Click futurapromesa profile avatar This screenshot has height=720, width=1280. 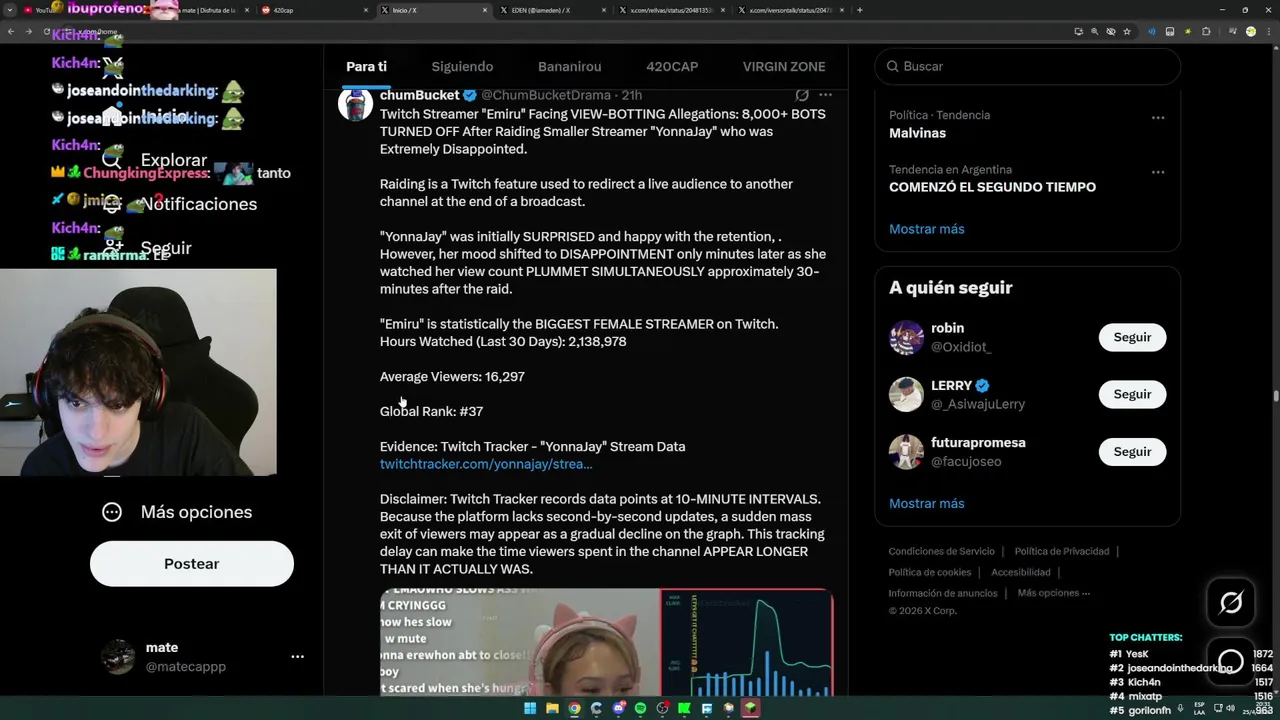906,451
